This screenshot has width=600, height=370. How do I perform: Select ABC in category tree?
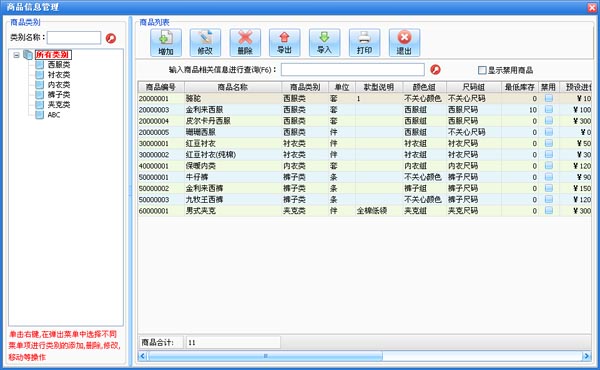click(x=54, y=114)
